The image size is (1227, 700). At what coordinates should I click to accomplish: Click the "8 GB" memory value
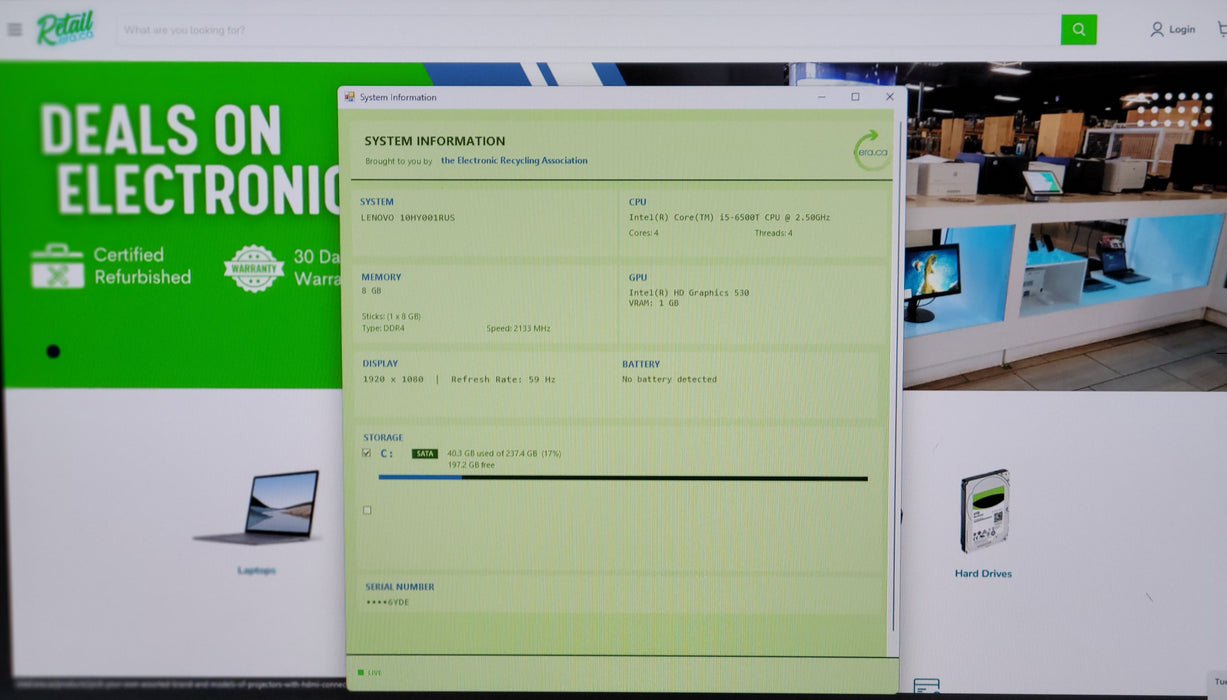tap(371, 291)
